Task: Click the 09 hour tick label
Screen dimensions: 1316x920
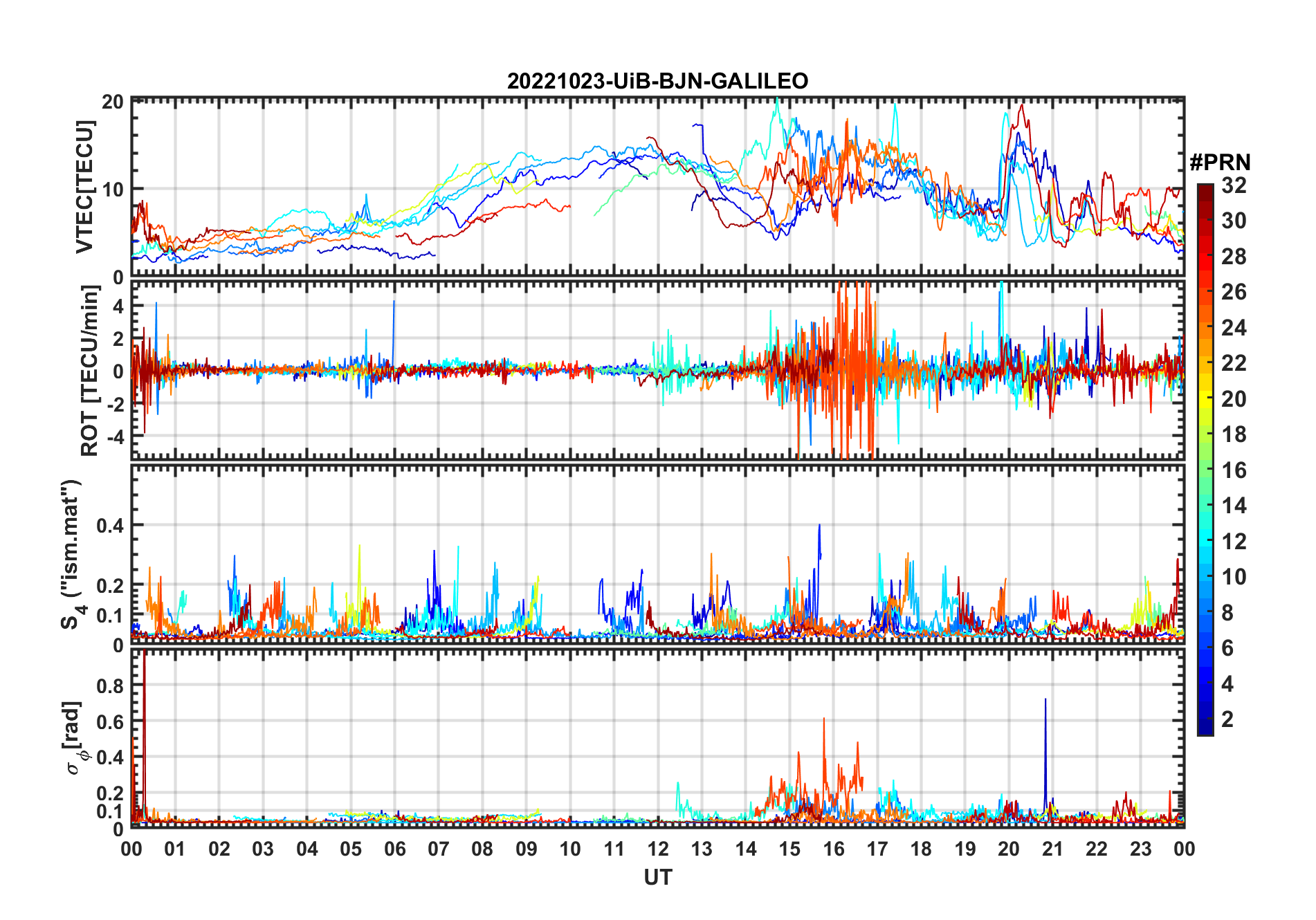Action: pyautogui.click(x=527, y=849)
